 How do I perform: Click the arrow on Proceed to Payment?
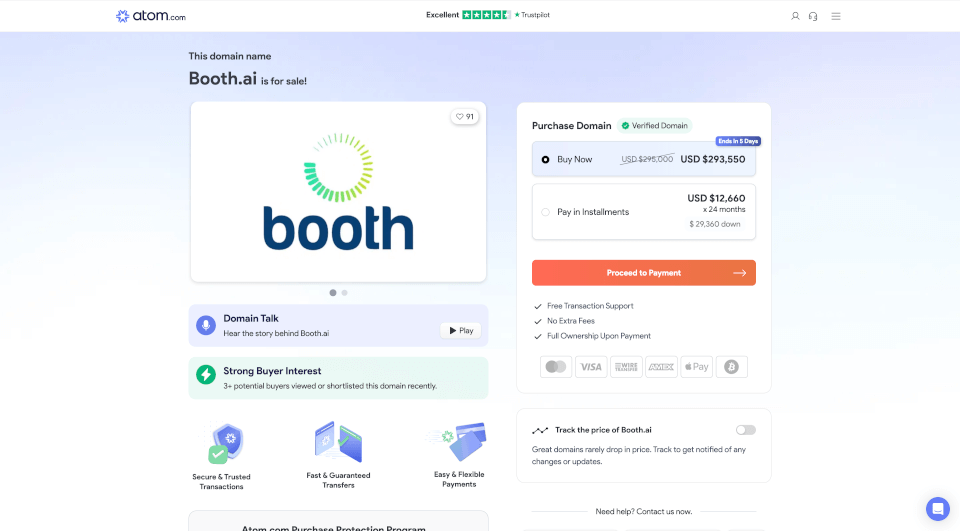[x=740, y=273]
